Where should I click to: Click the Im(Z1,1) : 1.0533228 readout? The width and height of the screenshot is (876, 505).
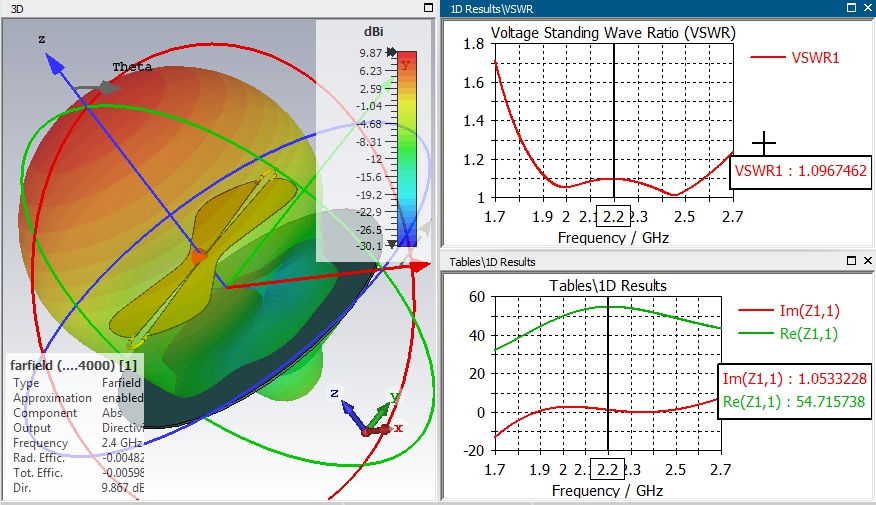[x=794, y=379]
